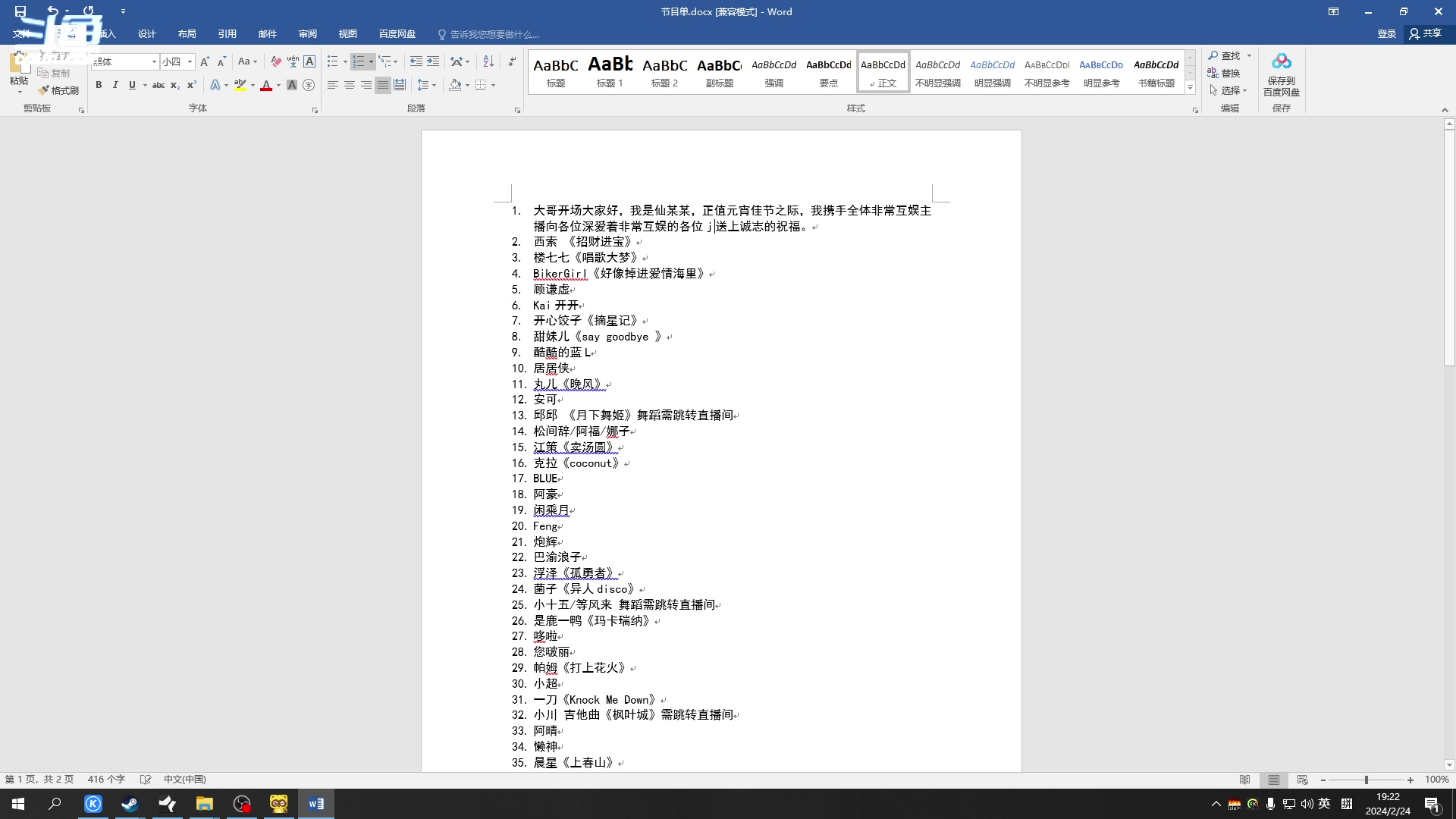Apply strikethrough to text
The image size is (1456, 819).
[158, 85]
